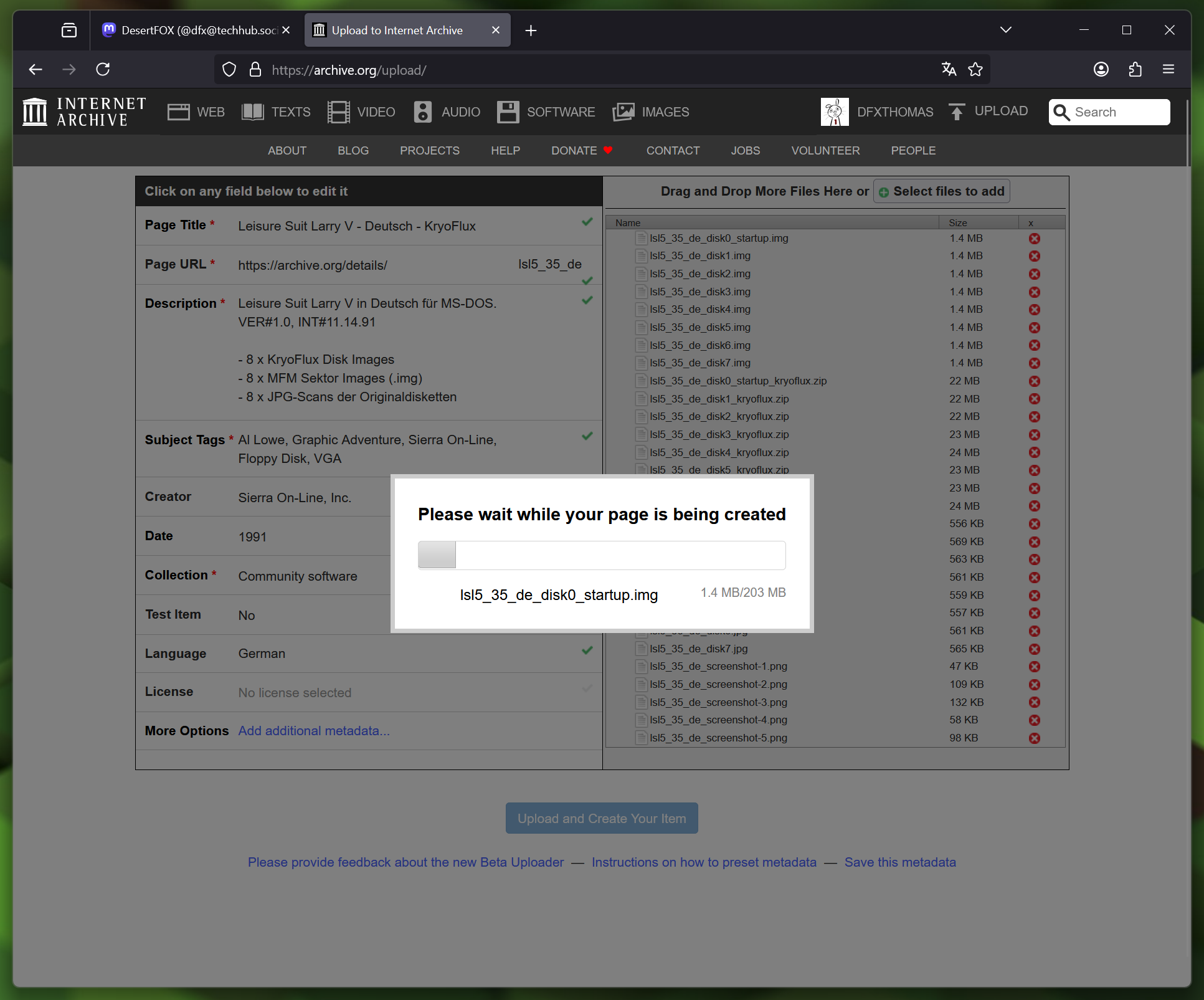Screen dimensions: 1204x1000
Task: Open the Beta Uploader feedback link
Action: 405,862
